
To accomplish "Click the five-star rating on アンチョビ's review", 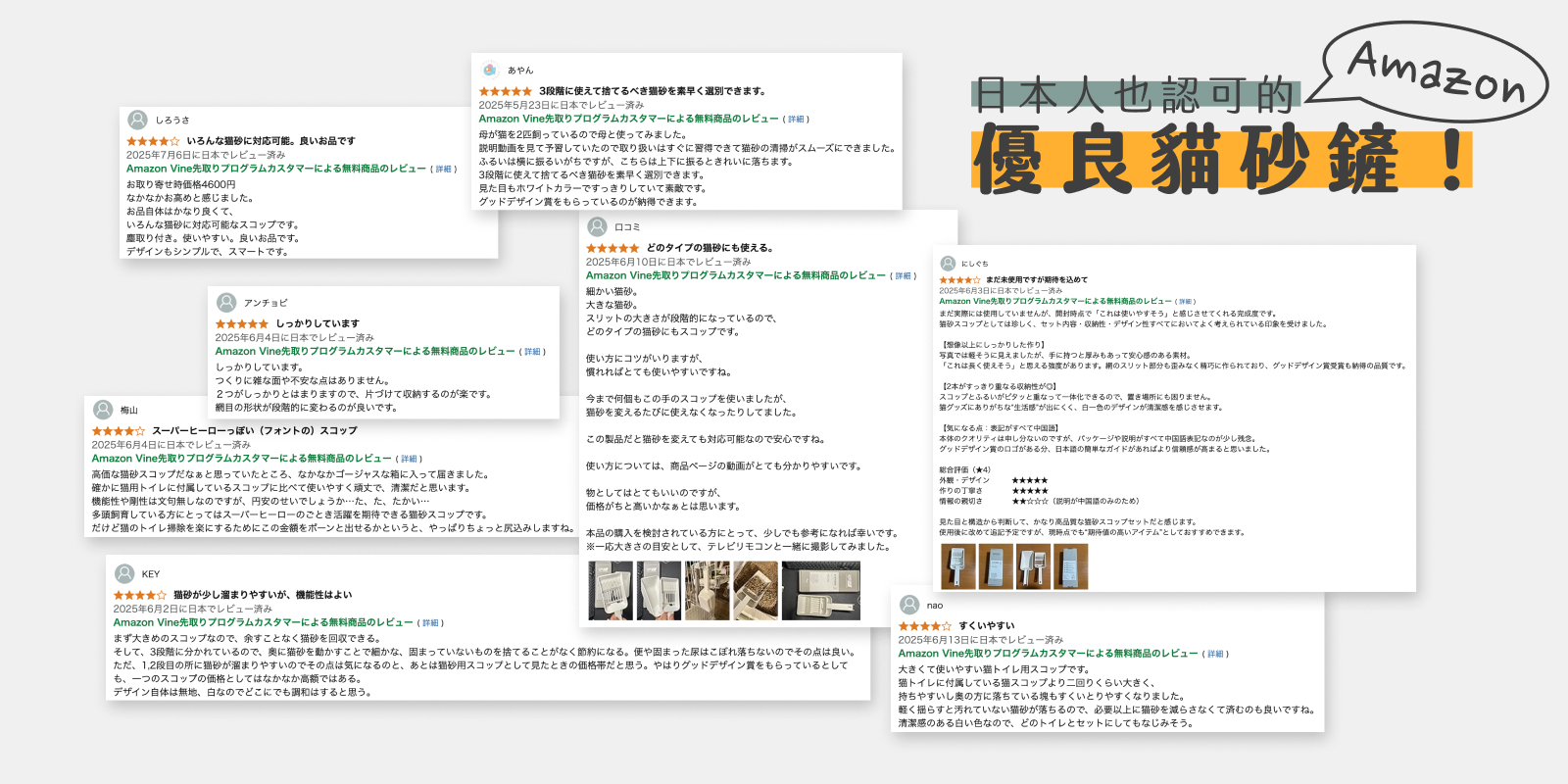I will [241, 323].
